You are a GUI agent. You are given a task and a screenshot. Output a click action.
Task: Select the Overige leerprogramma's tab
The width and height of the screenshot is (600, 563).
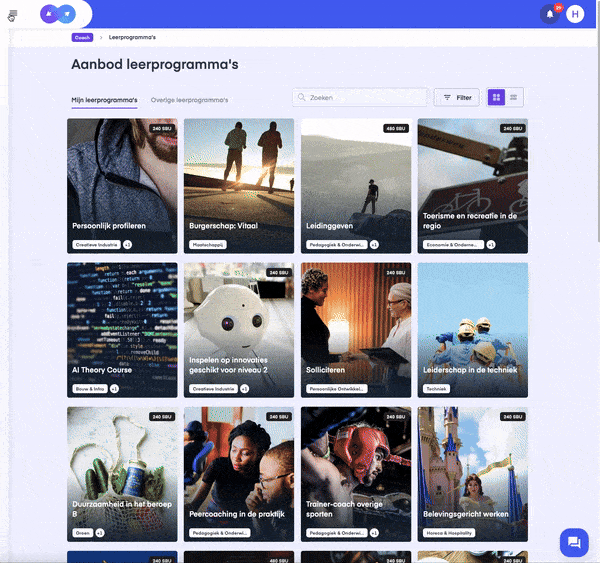click(189, 100)
